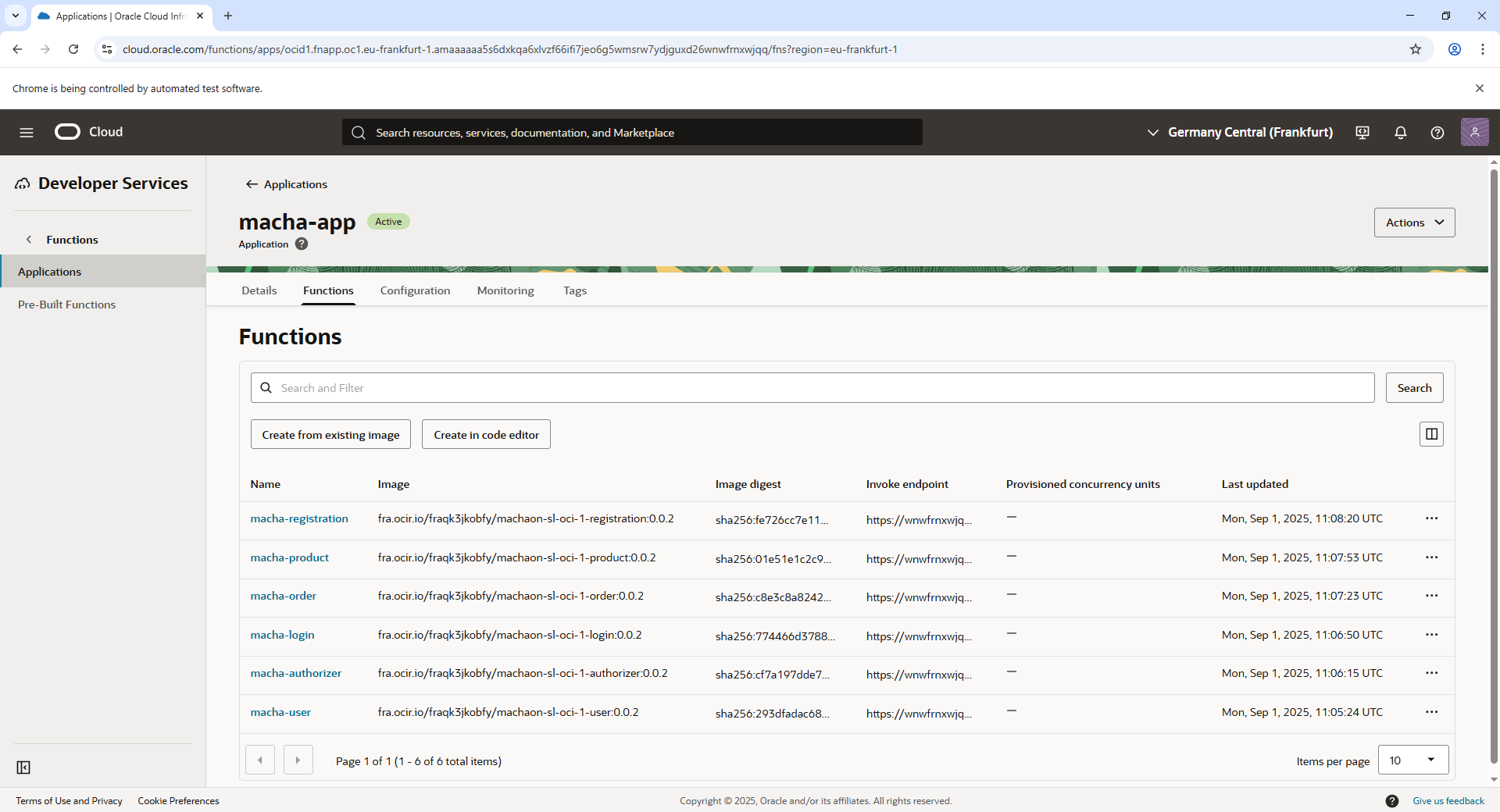
Task: Collapse the side navigation panel
Action: pyautogui.click(x=23, y=767)
